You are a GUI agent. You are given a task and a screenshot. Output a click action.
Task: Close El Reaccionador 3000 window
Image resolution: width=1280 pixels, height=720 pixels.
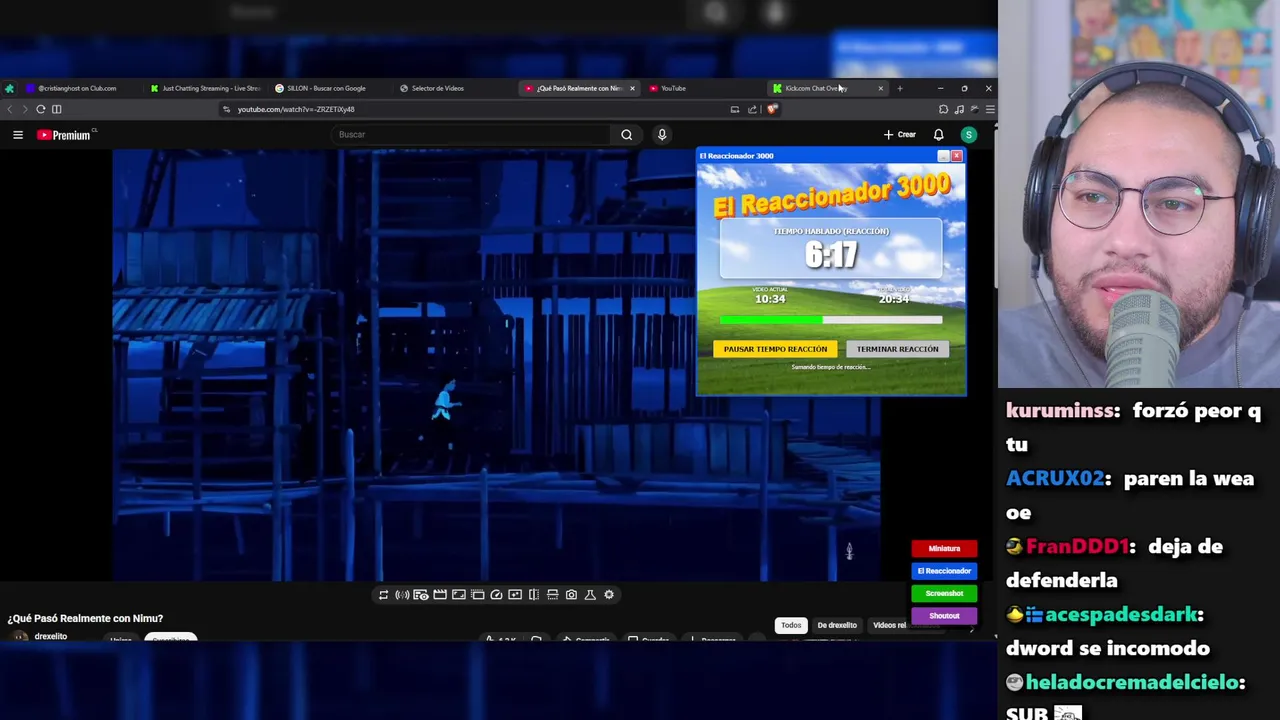pos(956,156)
